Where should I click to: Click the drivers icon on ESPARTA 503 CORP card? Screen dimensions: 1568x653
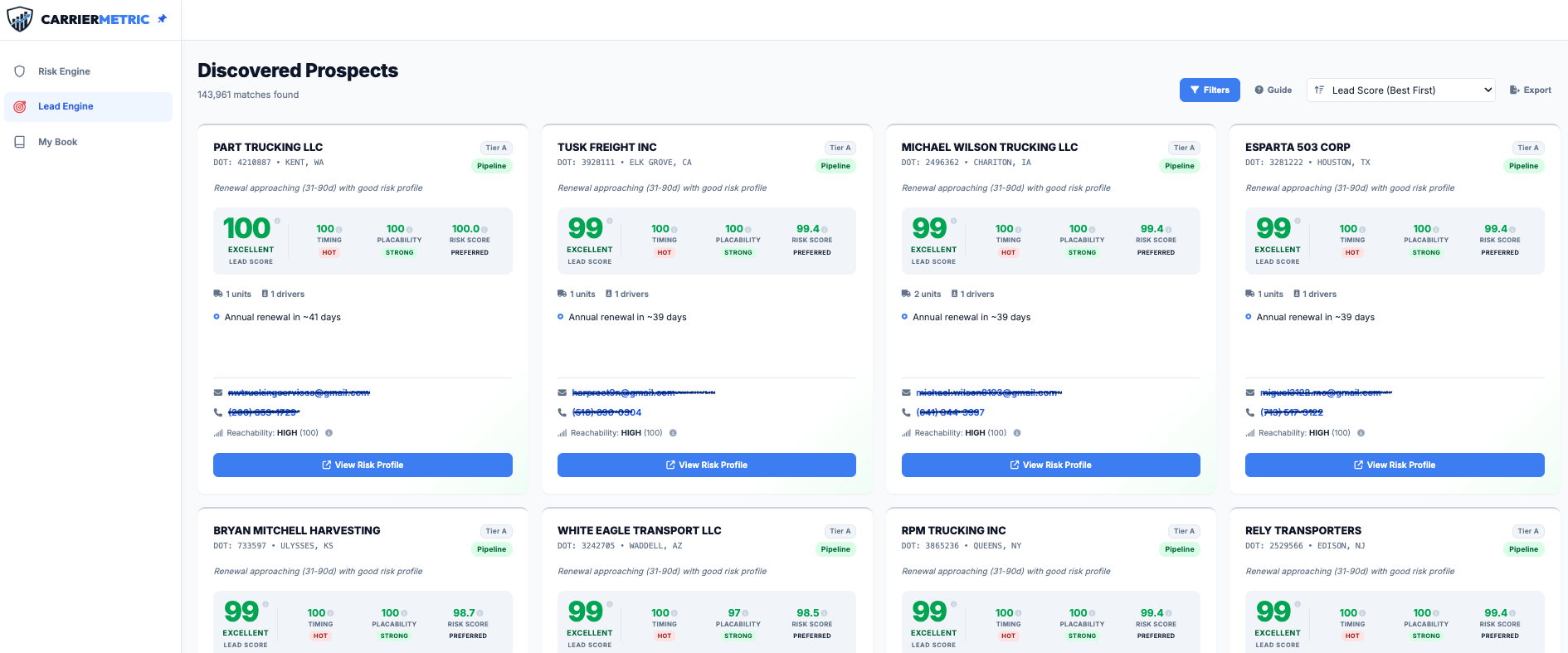[x=1297, y=294]
